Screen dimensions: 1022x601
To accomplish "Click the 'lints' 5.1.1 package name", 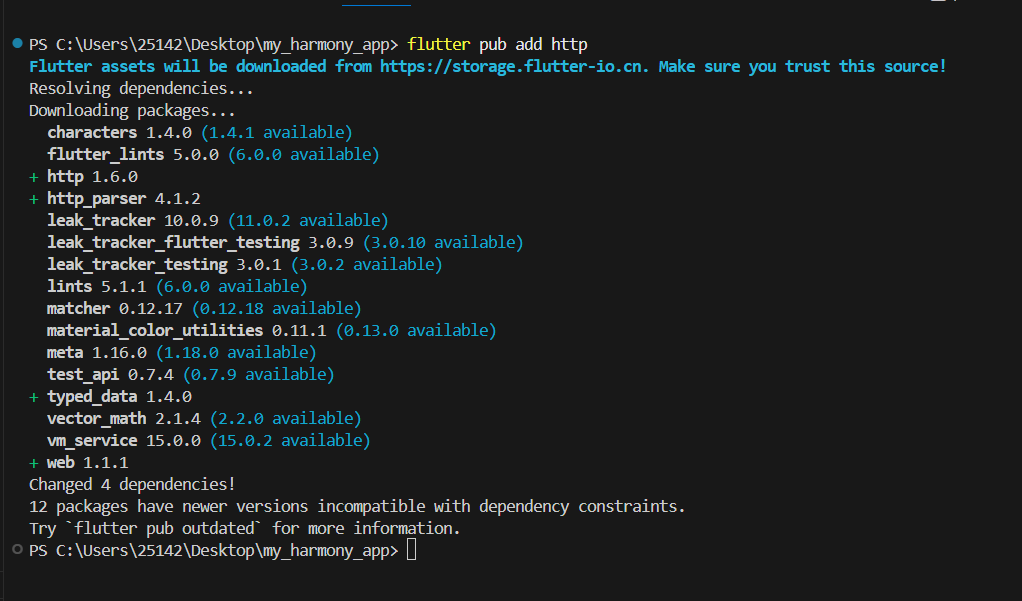I will click(70, 286).
